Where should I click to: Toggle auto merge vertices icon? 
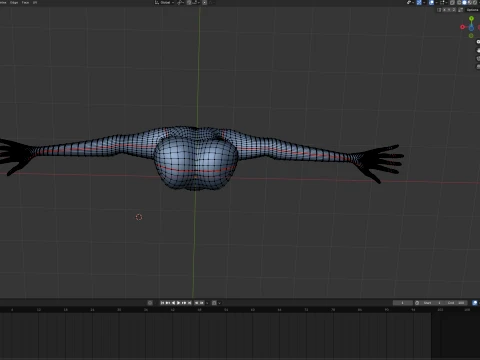(x=460, y=10)
